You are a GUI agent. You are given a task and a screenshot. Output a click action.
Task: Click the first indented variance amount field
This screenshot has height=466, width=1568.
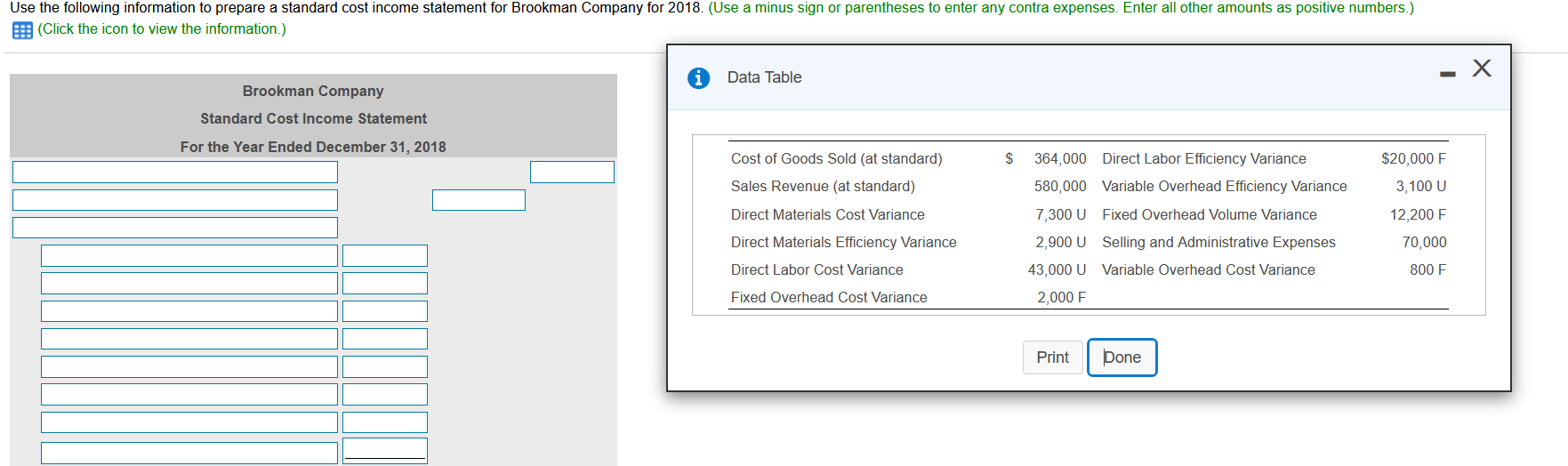385,256
